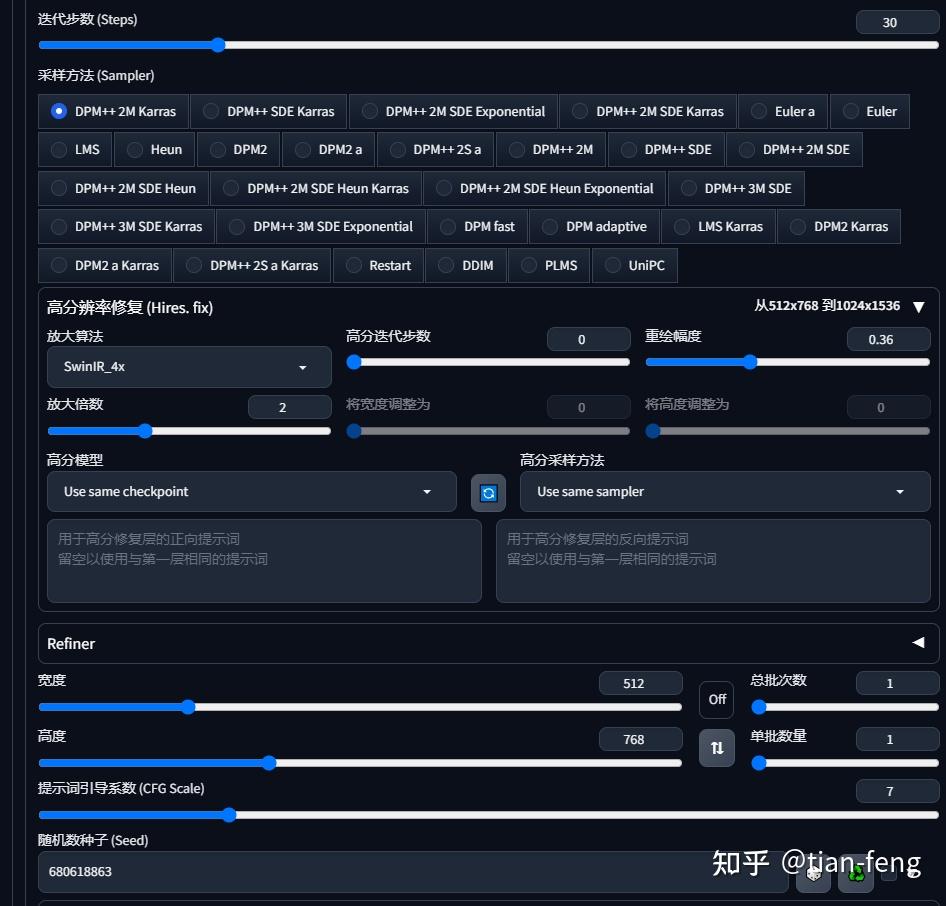Viewport: 946px width, 906px height.
Task: Open the Use same sampler dropdown
Action: coord(724,491)
